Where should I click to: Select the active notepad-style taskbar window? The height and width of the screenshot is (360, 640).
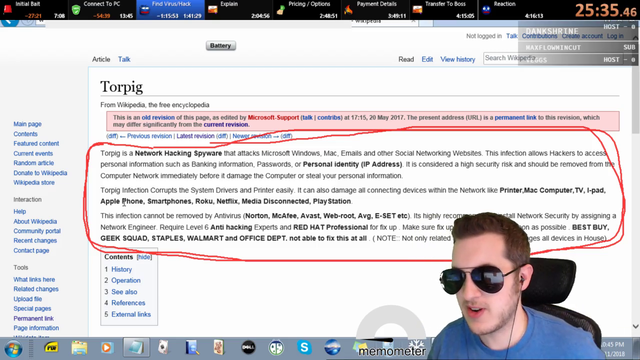136,348
